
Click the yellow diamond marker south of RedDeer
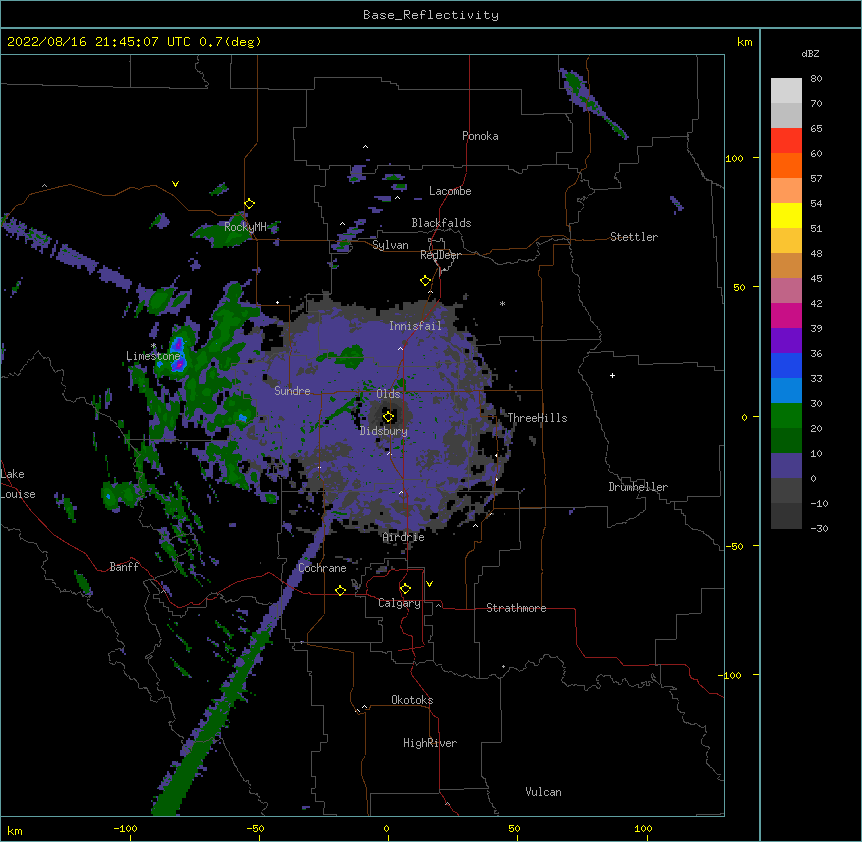(426, 281)
